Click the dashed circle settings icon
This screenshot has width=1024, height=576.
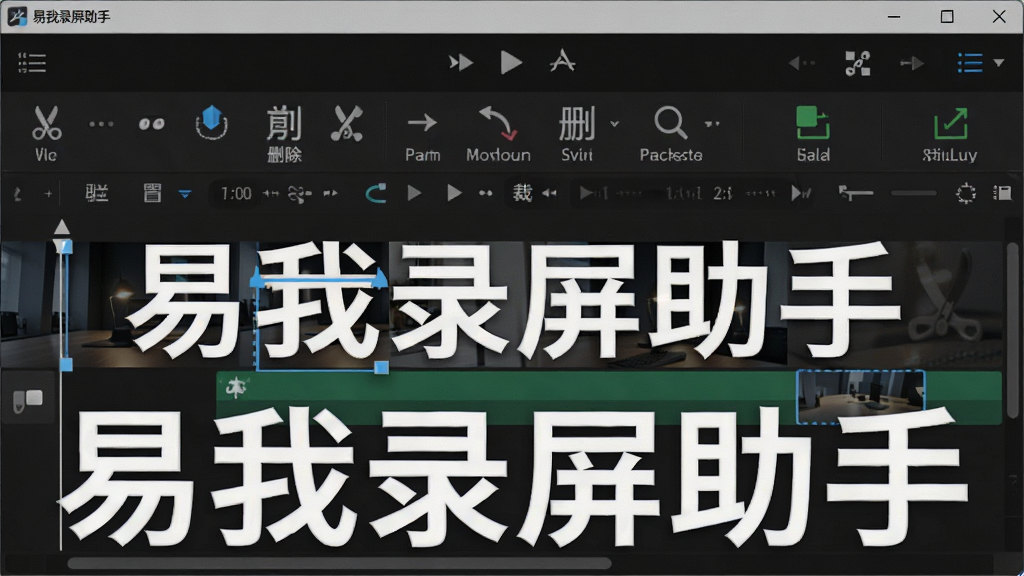point(966,193)
